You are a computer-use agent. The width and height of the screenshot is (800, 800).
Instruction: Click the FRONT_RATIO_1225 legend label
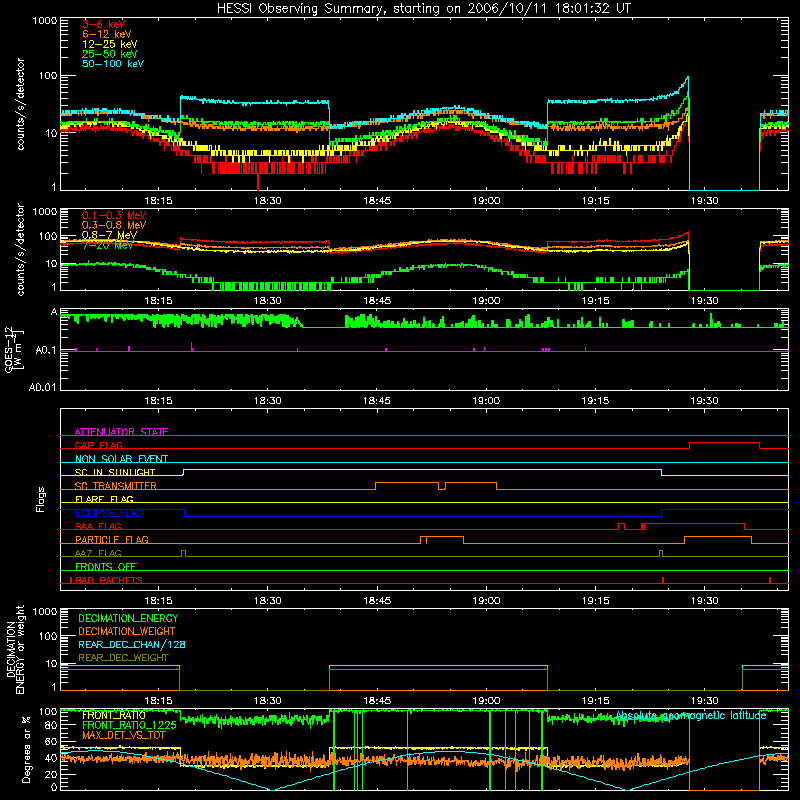click(x=129, y=725)
